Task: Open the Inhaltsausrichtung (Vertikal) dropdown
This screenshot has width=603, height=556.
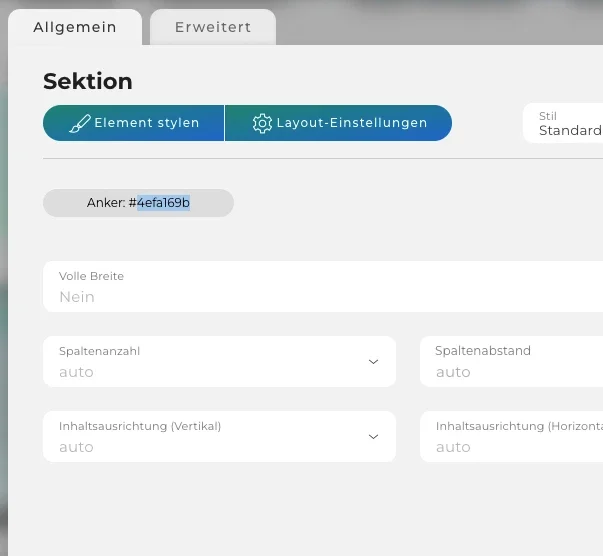Action: pos(219,436)
